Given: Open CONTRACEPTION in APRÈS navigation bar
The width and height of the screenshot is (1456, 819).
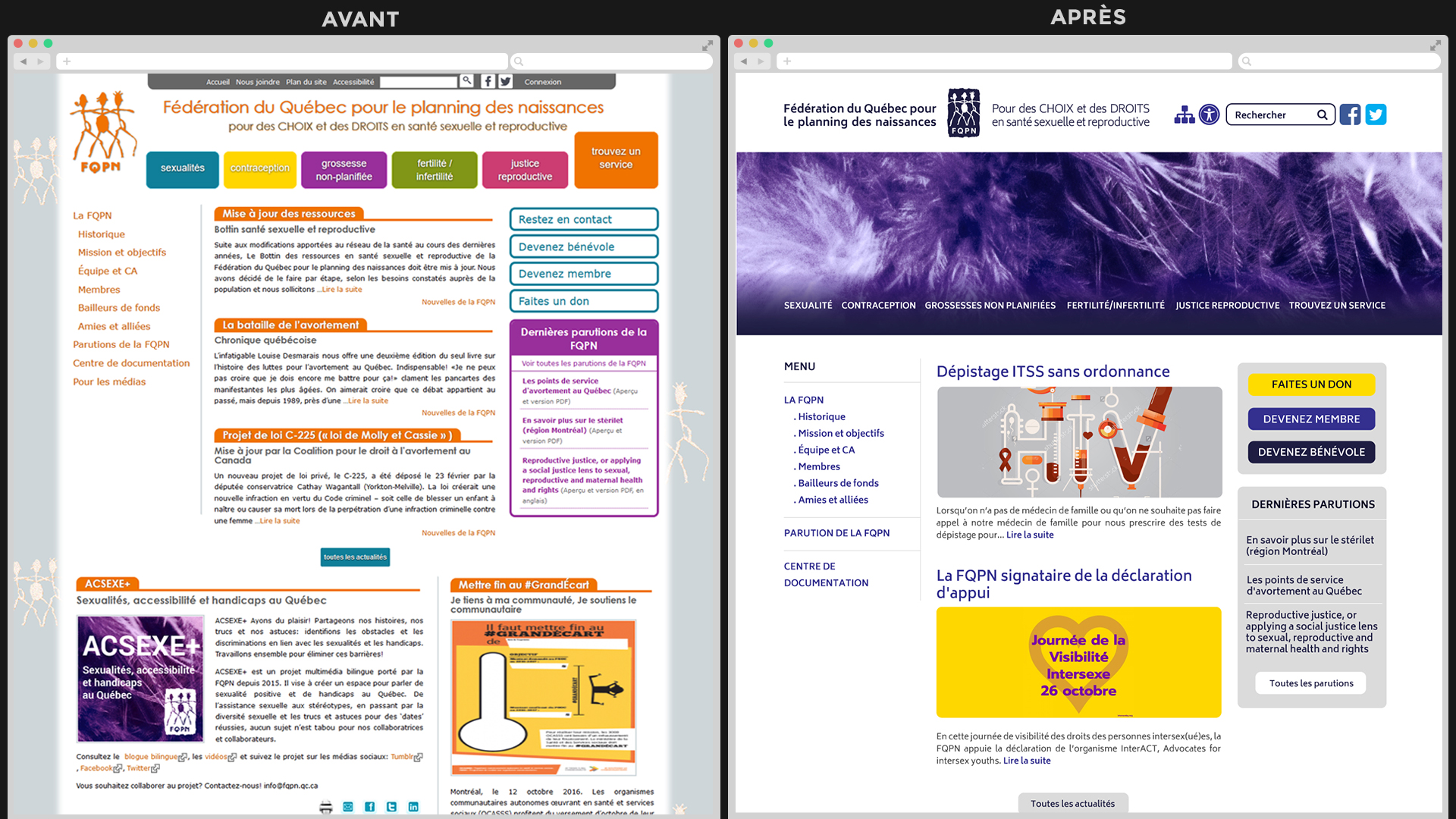Looking at the screenshot, I should pos(878,305).
